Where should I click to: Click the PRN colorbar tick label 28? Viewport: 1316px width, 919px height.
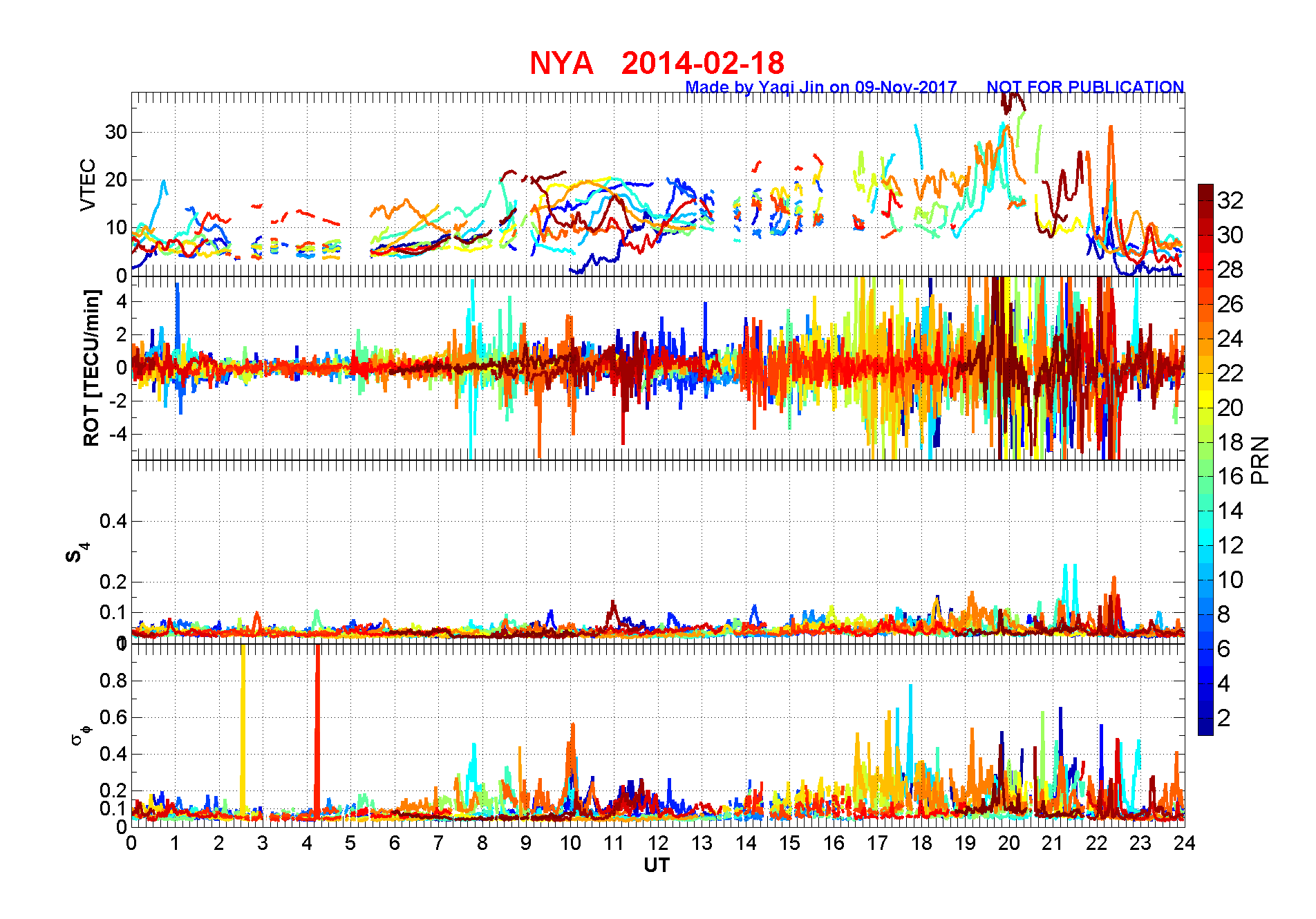click(1230, 269)
